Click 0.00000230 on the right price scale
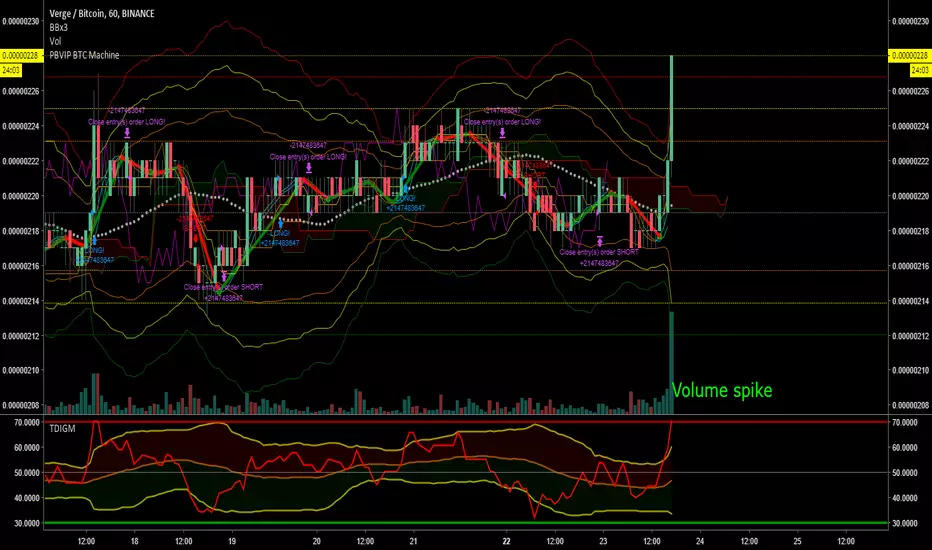932x550 pixels. coord(911,21)
